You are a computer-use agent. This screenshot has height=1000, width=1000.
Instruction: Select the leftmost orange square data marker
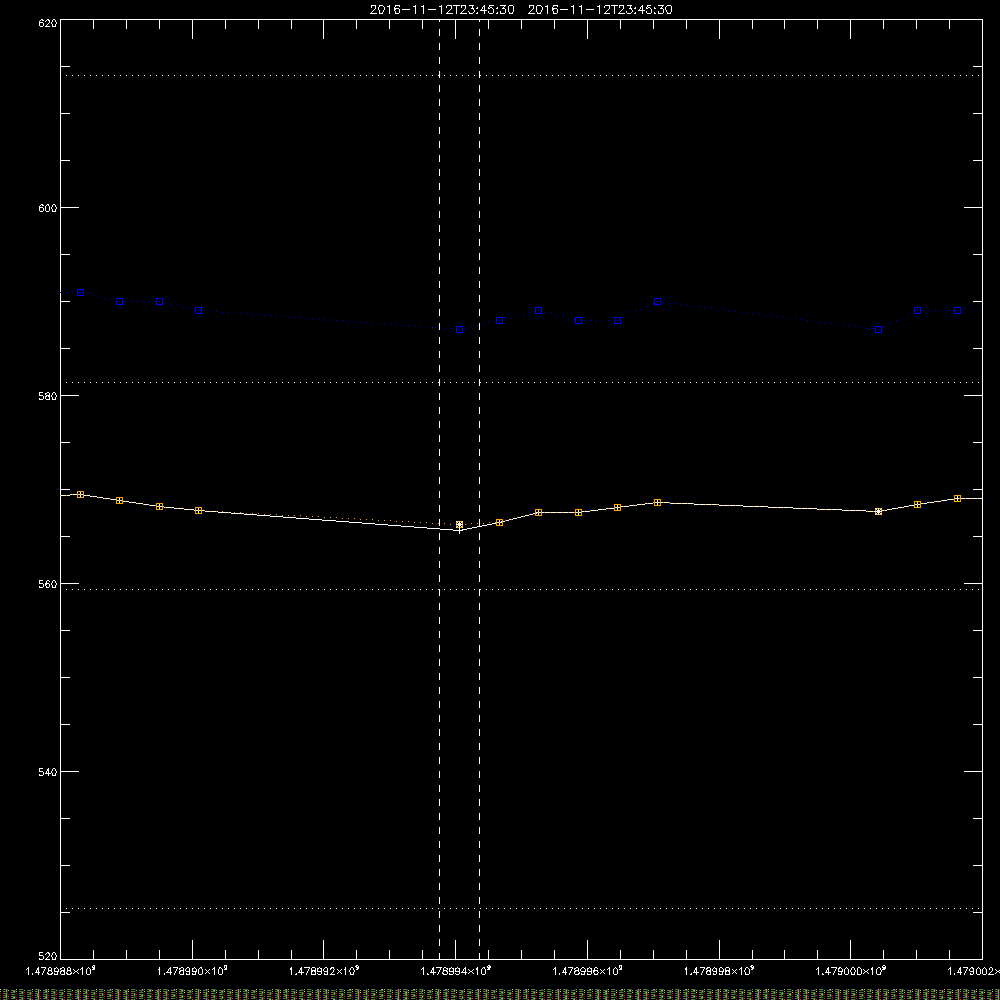[80, 495]
